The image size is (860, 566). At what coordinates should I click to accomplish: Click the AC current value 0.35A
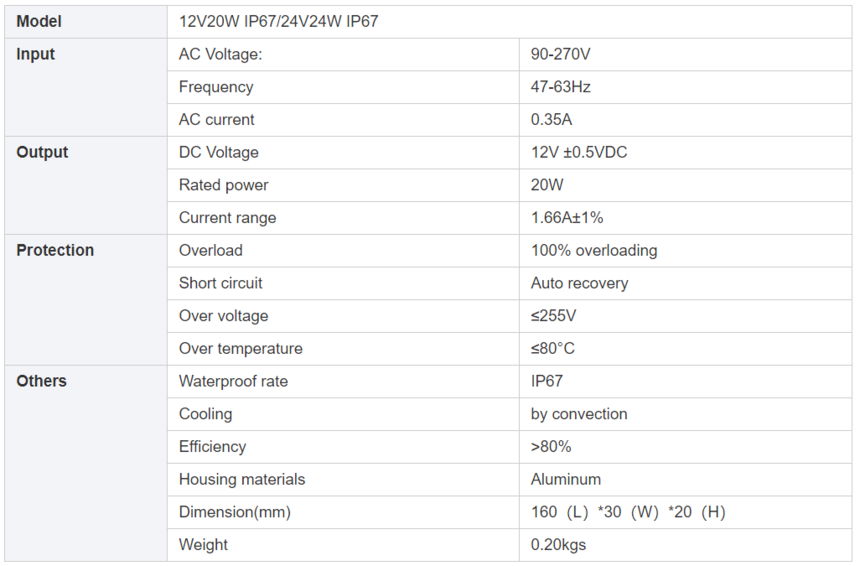(x=551, y=120)
